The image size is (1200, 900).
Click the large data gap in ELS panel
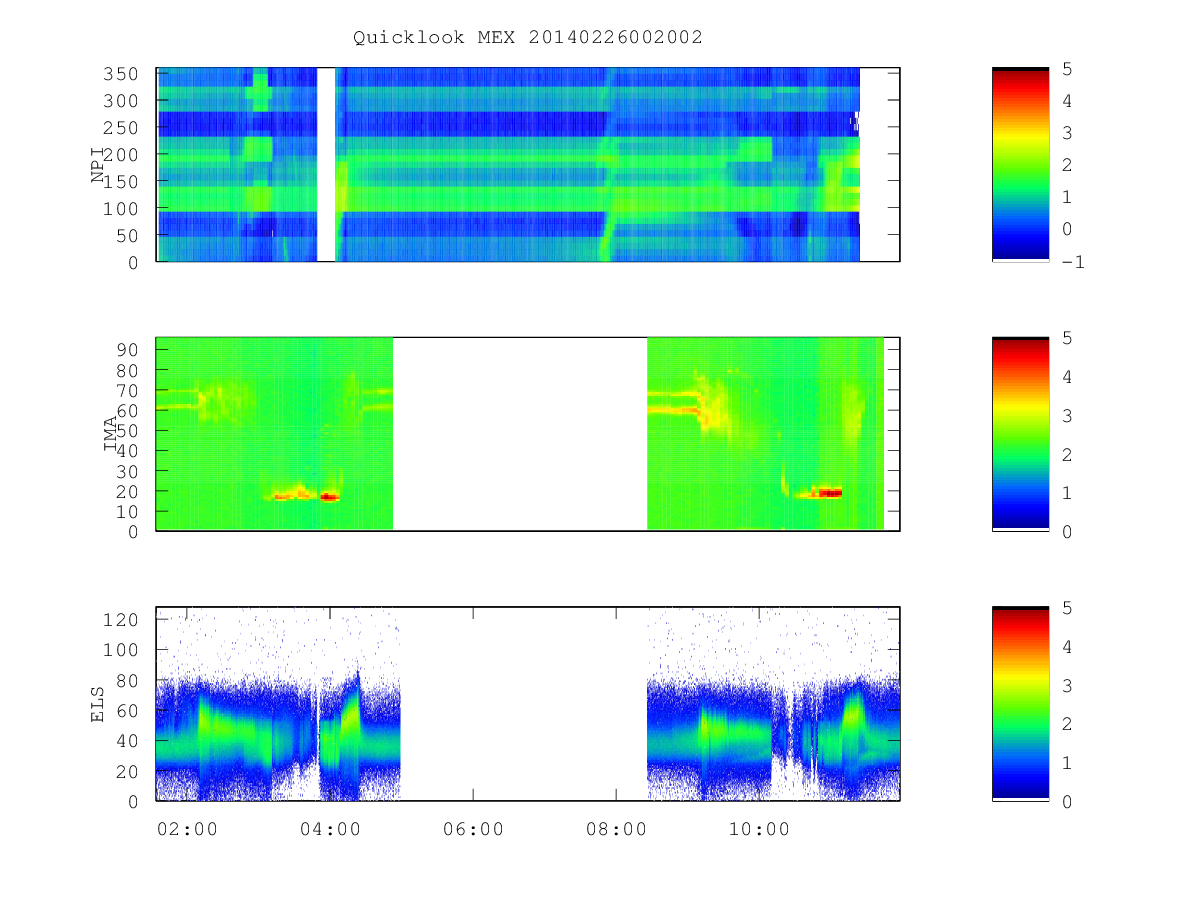tap(524, 703)
